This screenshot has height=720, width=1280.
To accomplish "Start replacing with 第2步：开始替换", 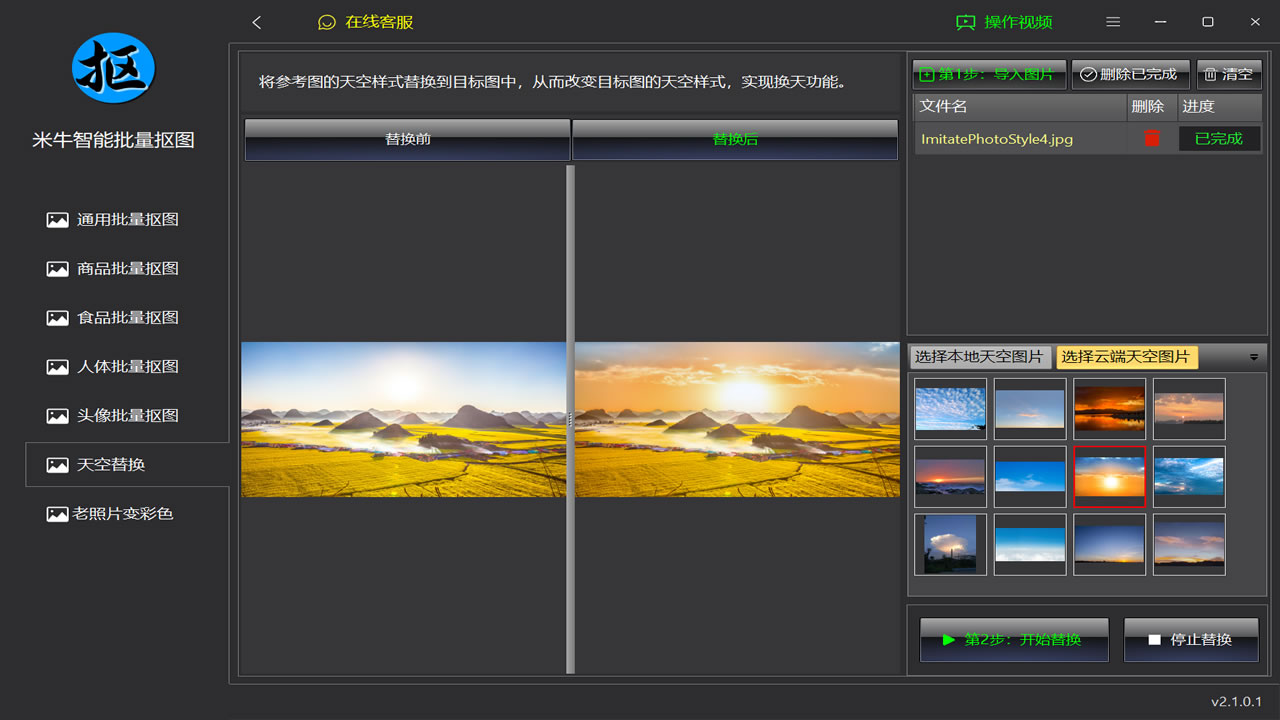I will 1014,639.
